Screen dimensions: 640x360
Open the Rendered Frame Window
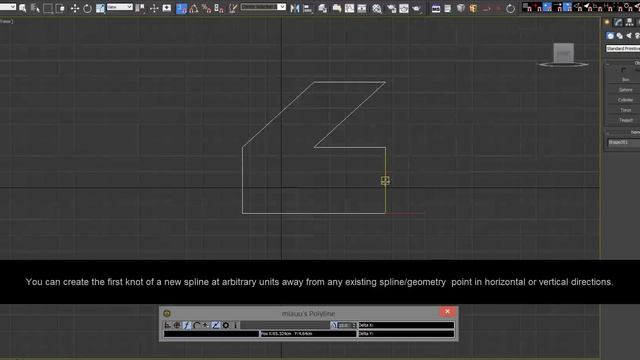[x=404, y=8]
